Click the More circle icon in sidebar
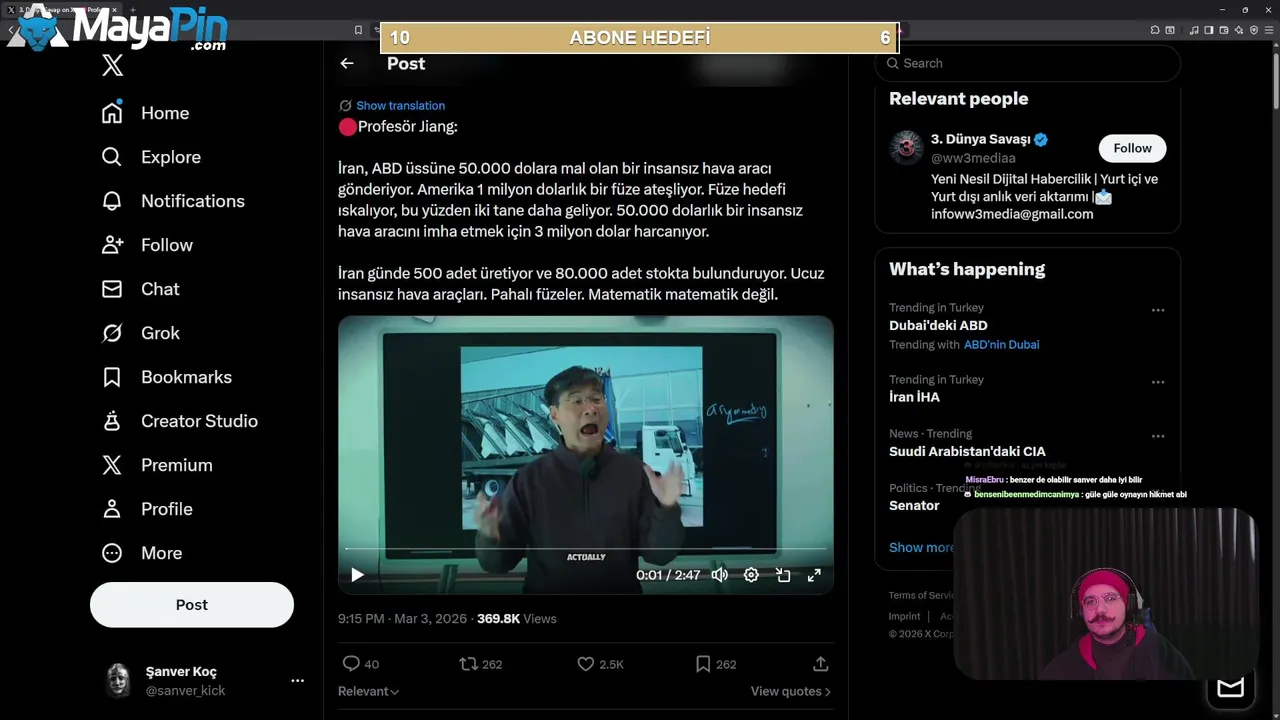 [112, 553]
